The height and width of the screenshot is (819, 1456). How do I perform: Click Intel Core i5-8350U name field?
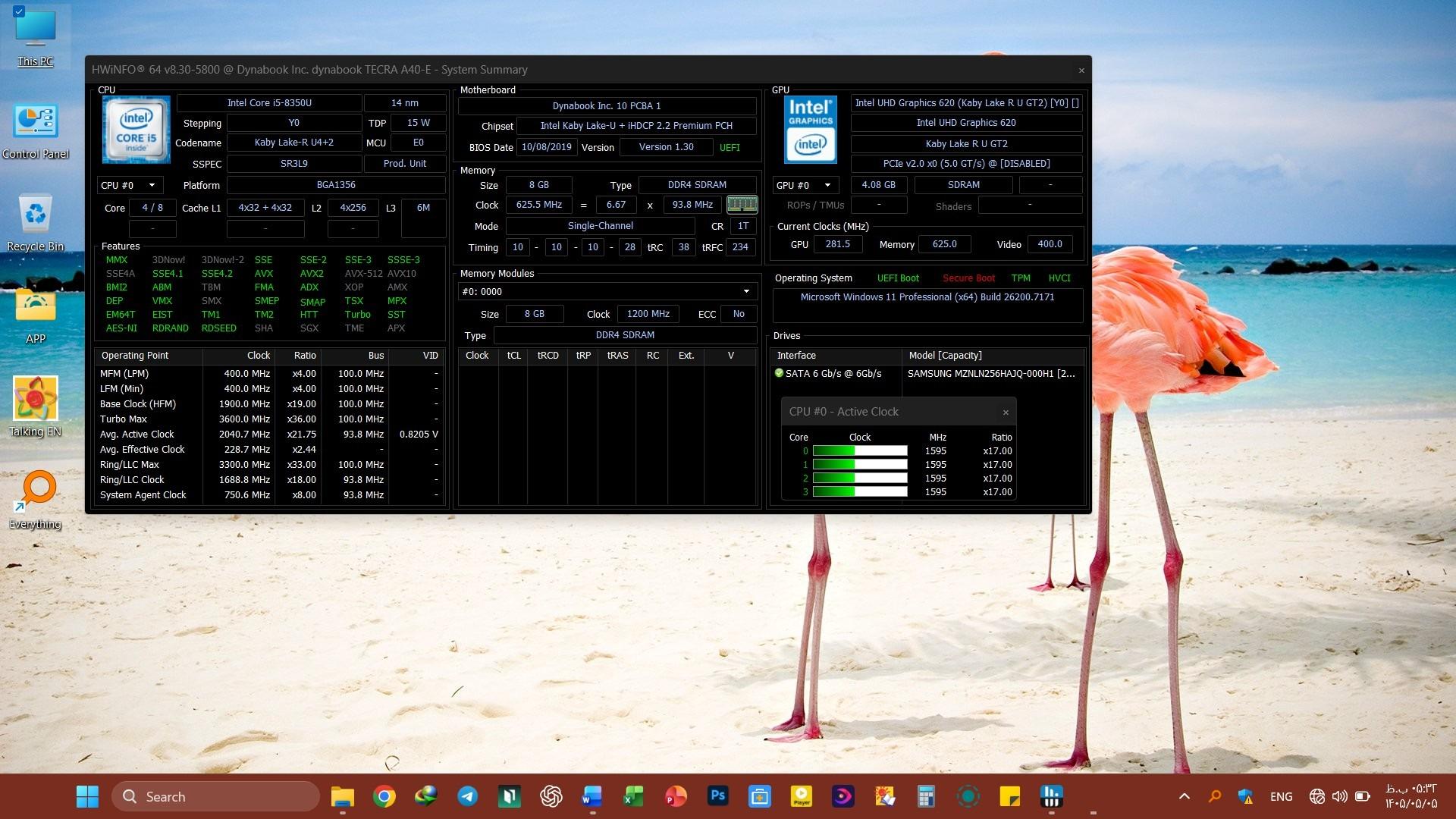pos(269,103)
